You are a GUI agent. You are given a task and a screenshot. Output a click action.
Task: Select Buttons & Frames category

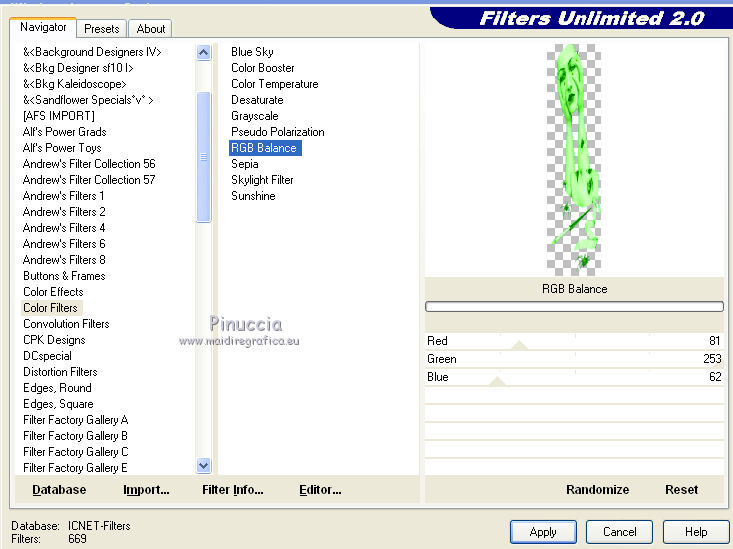pos(64,276)
